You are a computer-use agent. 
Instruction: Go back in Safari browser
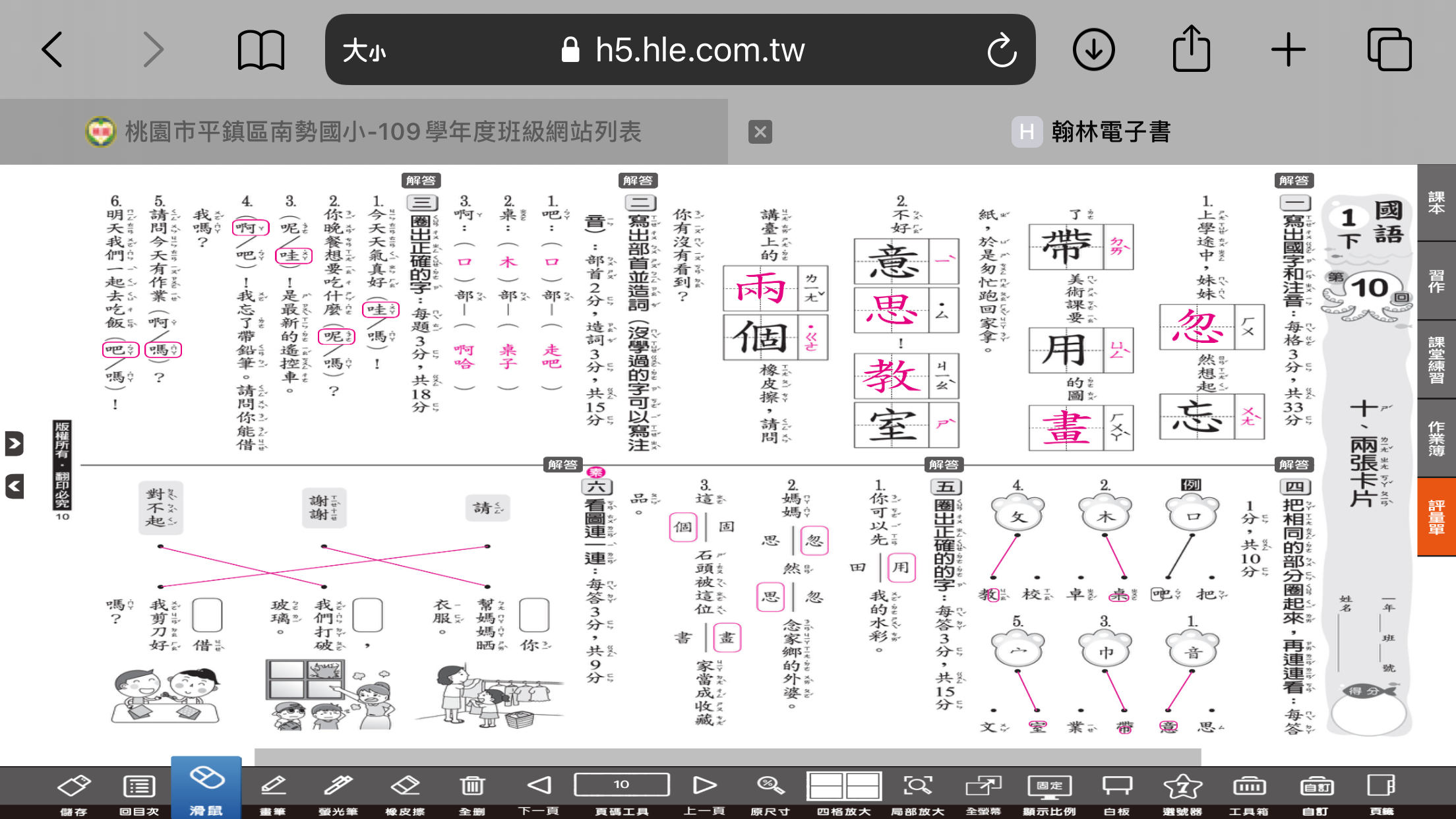pyautogui.click(x=52, y=49)
